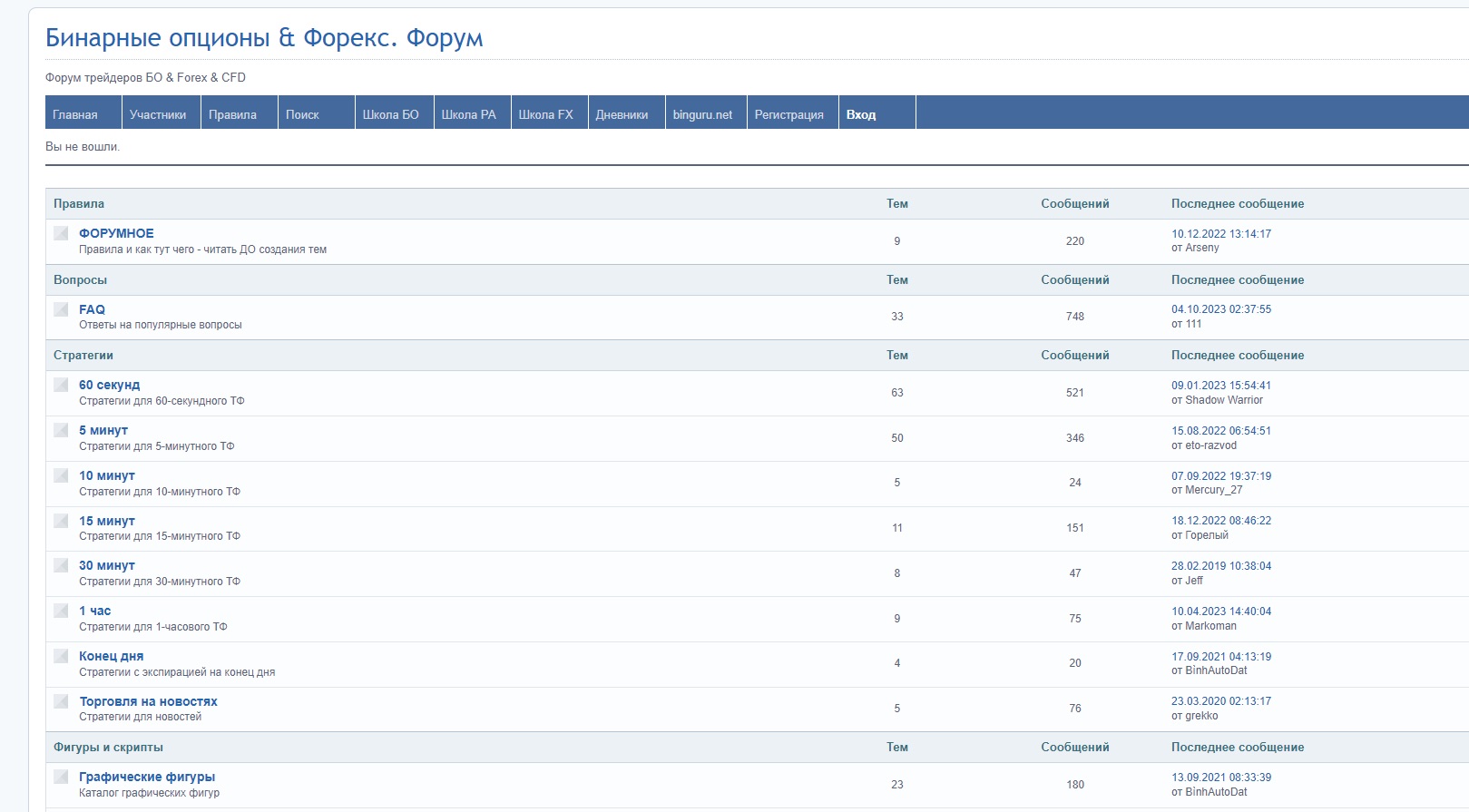This screenshot has height=812, width=1469.
Task: Click the Вопросы category header
Action: pyautogui.click(x=80, y=279)
